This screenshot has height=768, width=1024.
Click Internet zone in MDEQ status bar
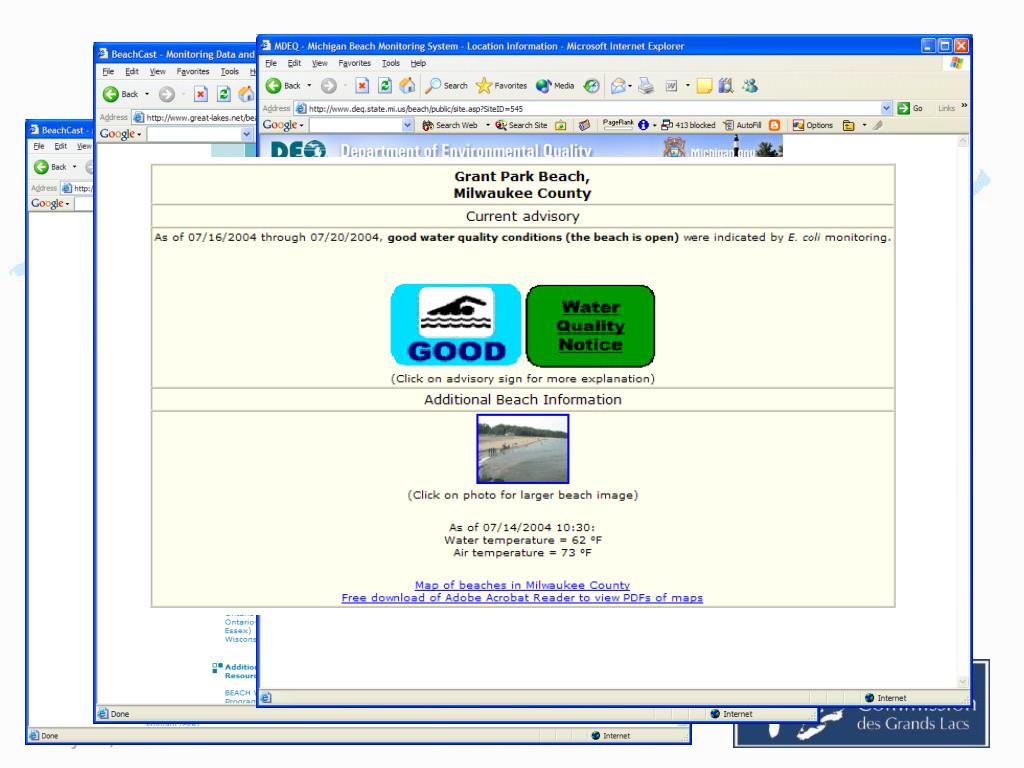tap(886, 698)
